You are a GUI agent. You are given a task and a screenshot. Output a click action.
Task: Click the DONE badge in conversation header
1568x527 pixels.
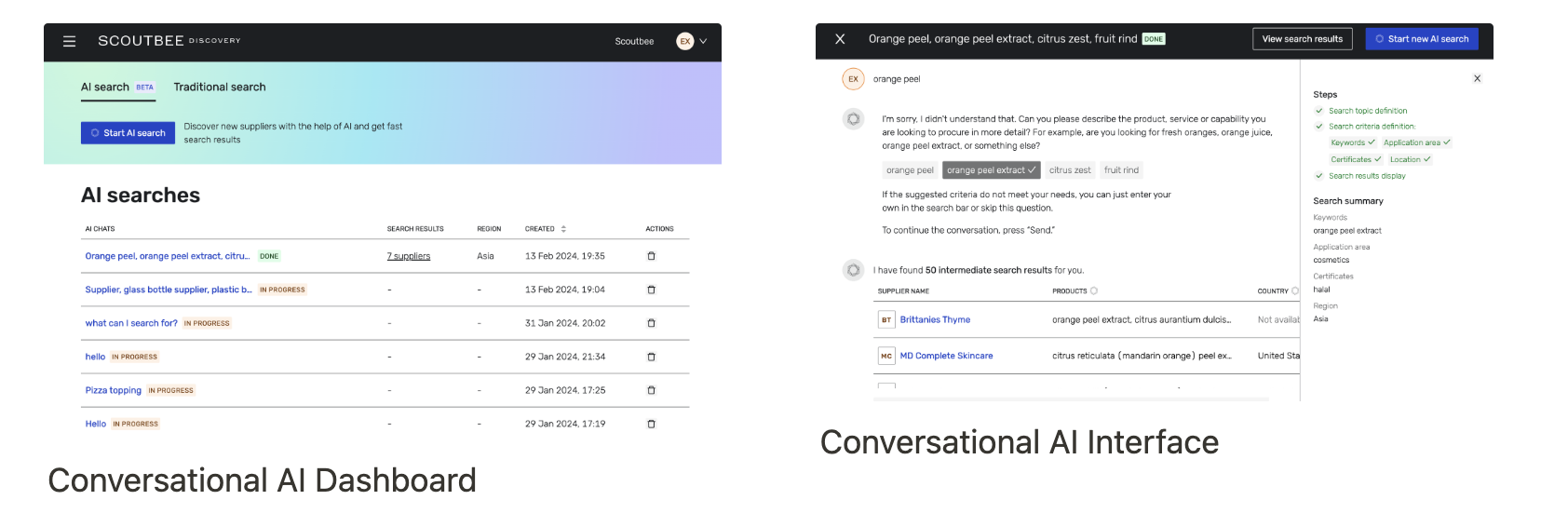(1154, 39)
